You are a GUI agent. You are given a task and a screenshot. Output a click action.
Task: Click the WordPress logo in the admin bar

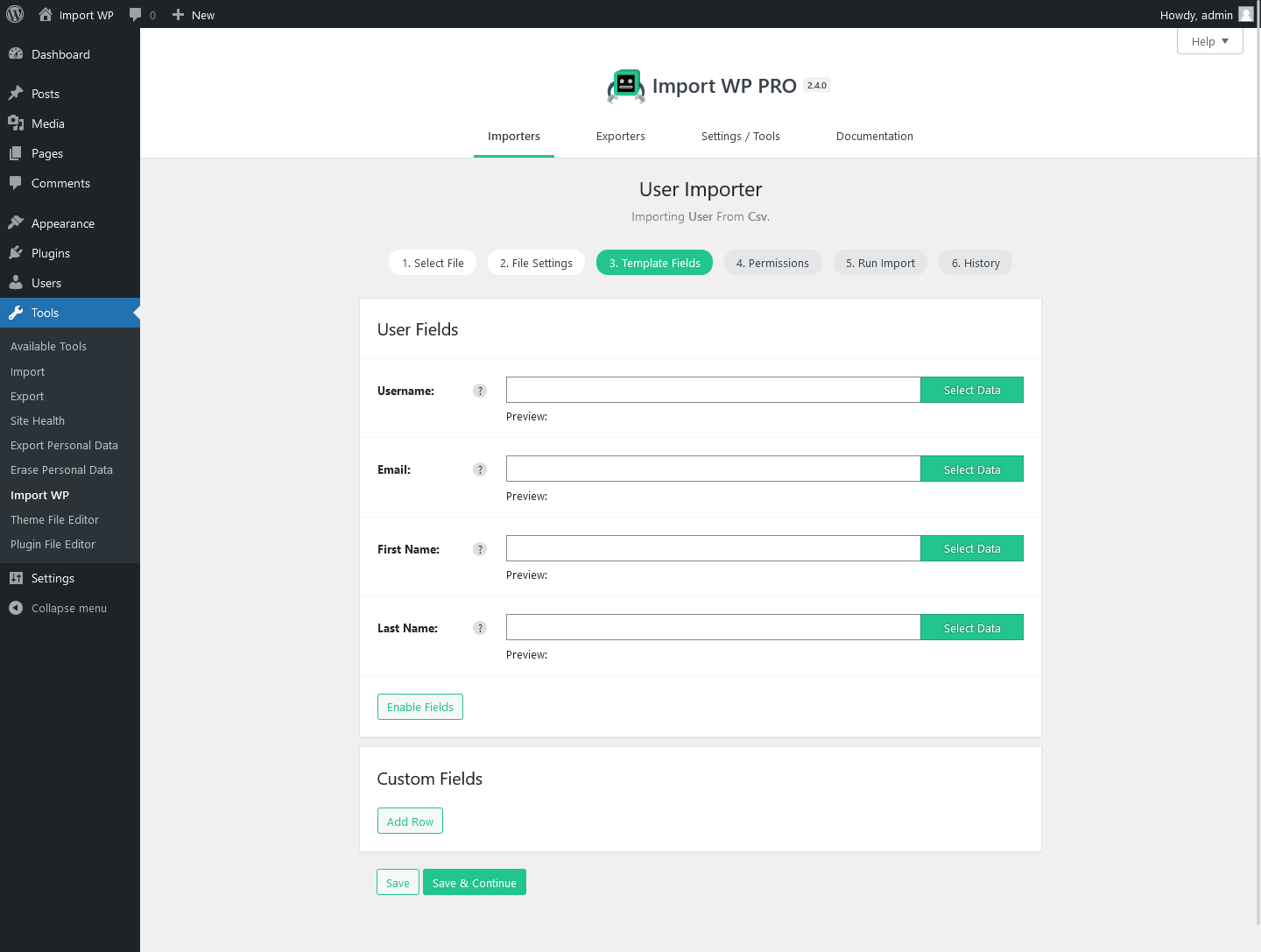click(14, 14)
